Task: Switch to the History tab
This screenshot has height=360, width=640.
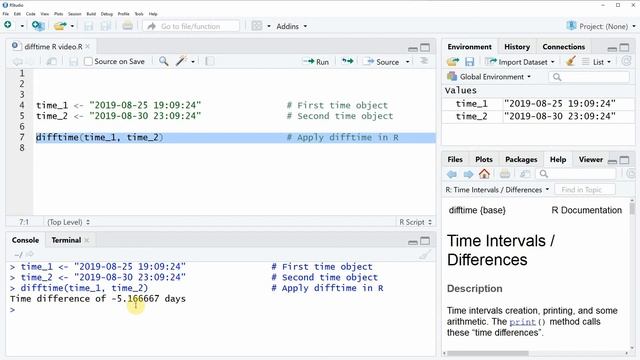Action: coord(517,47)
